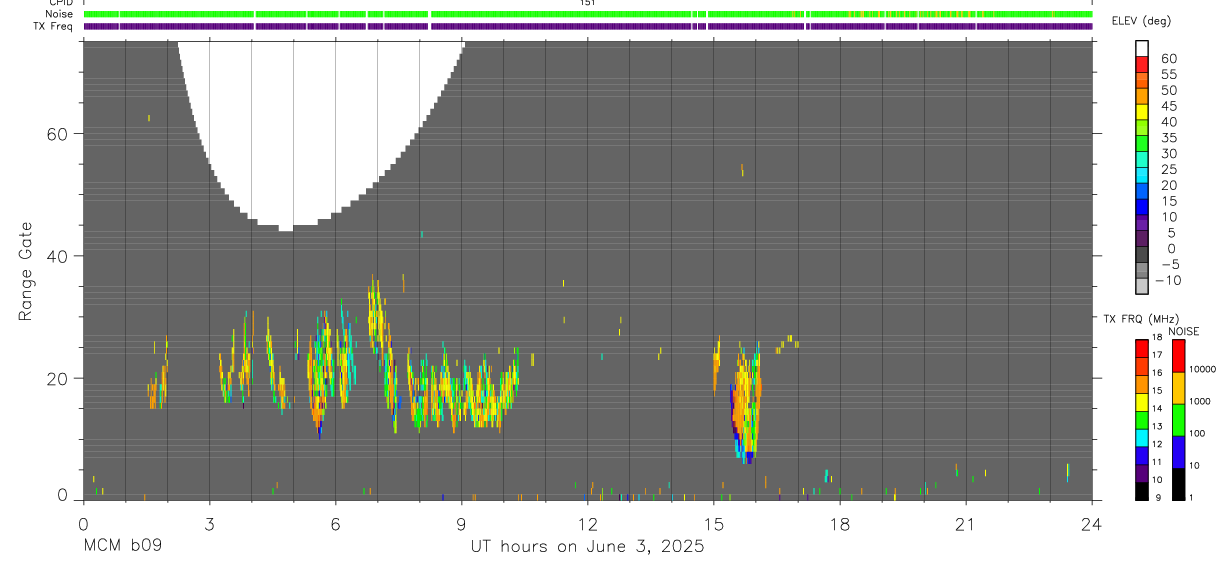1228x567 pixels.
Task: Click the red top segment of ELEV colorbar
Action: coord(1142,65)
